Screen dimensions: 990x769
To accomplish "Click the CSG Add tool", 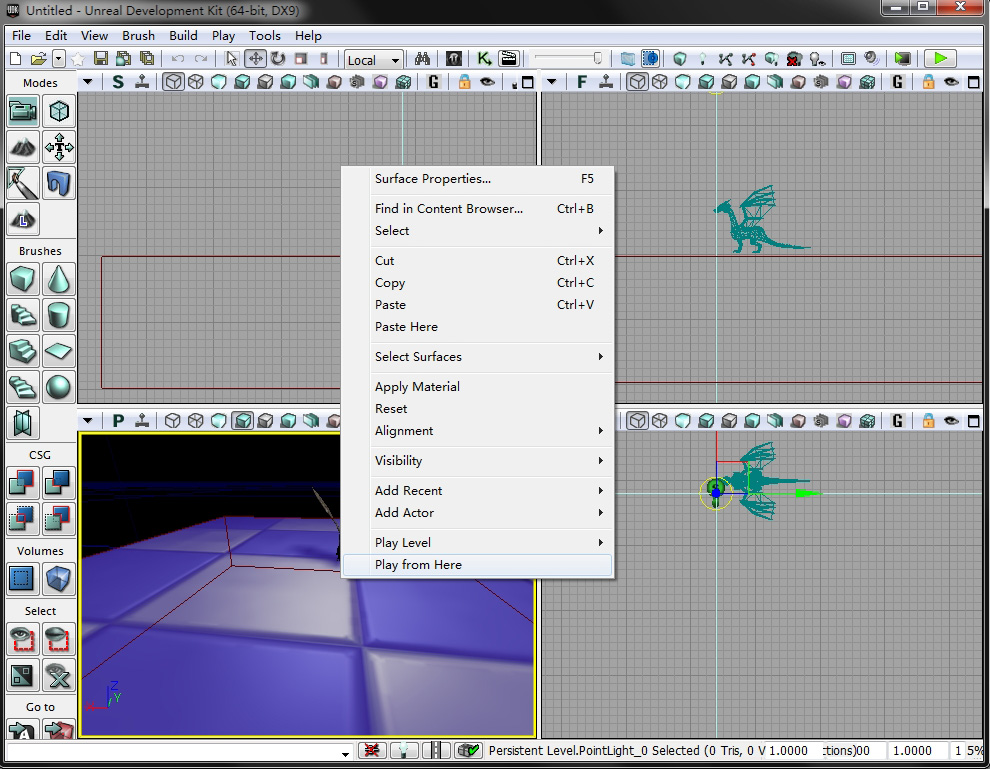I will point(23,483).
